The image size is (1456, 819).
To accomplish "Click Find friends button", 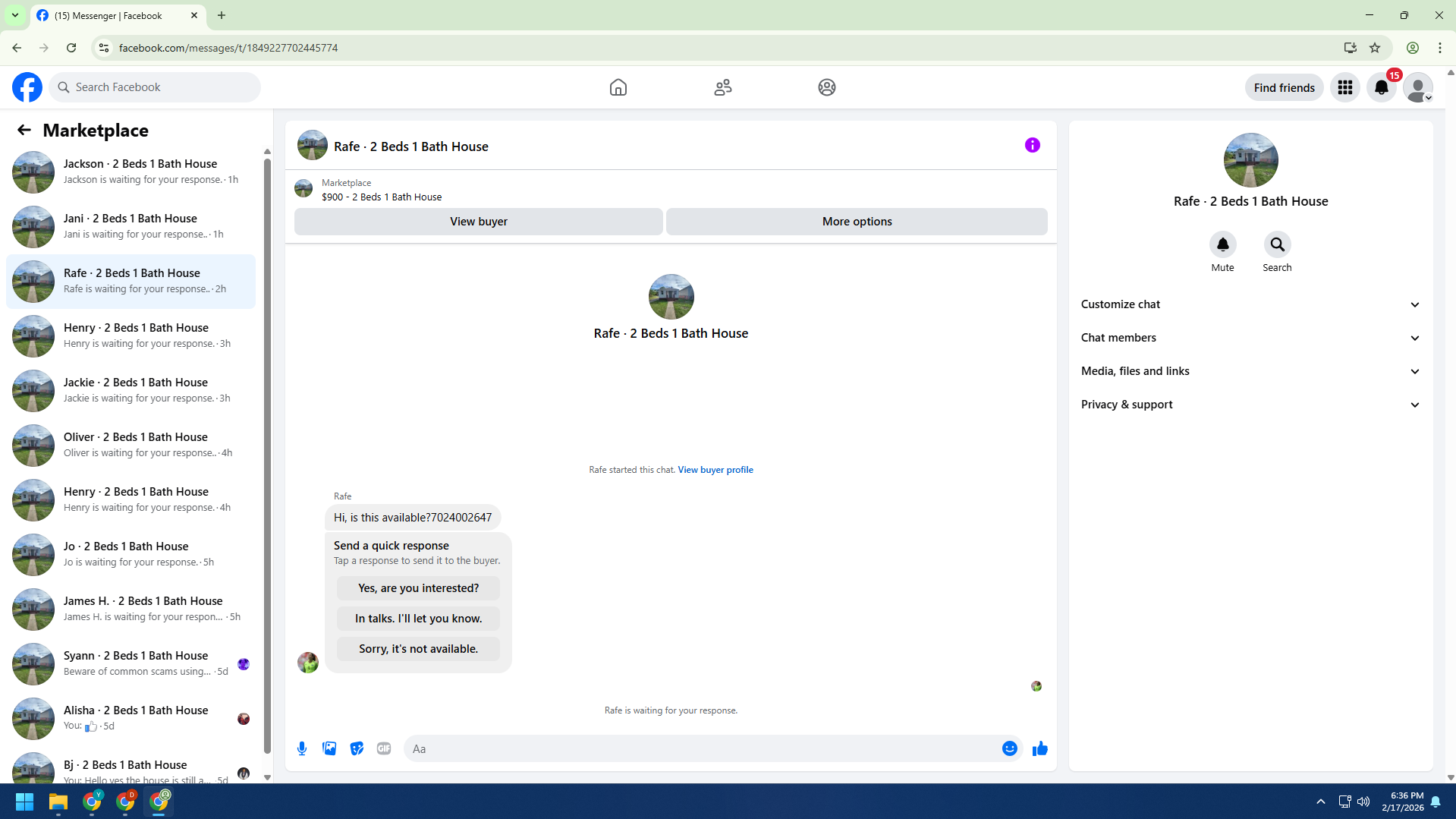I will (x=1285, y=87).
